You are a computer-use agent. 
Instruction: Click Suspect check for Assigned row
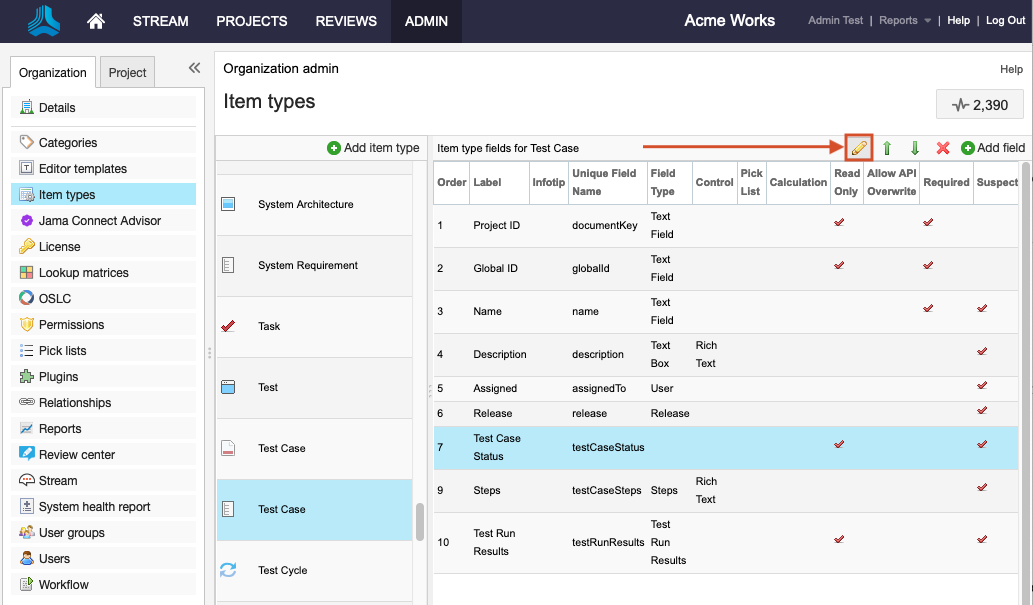[x=982, y=385]
